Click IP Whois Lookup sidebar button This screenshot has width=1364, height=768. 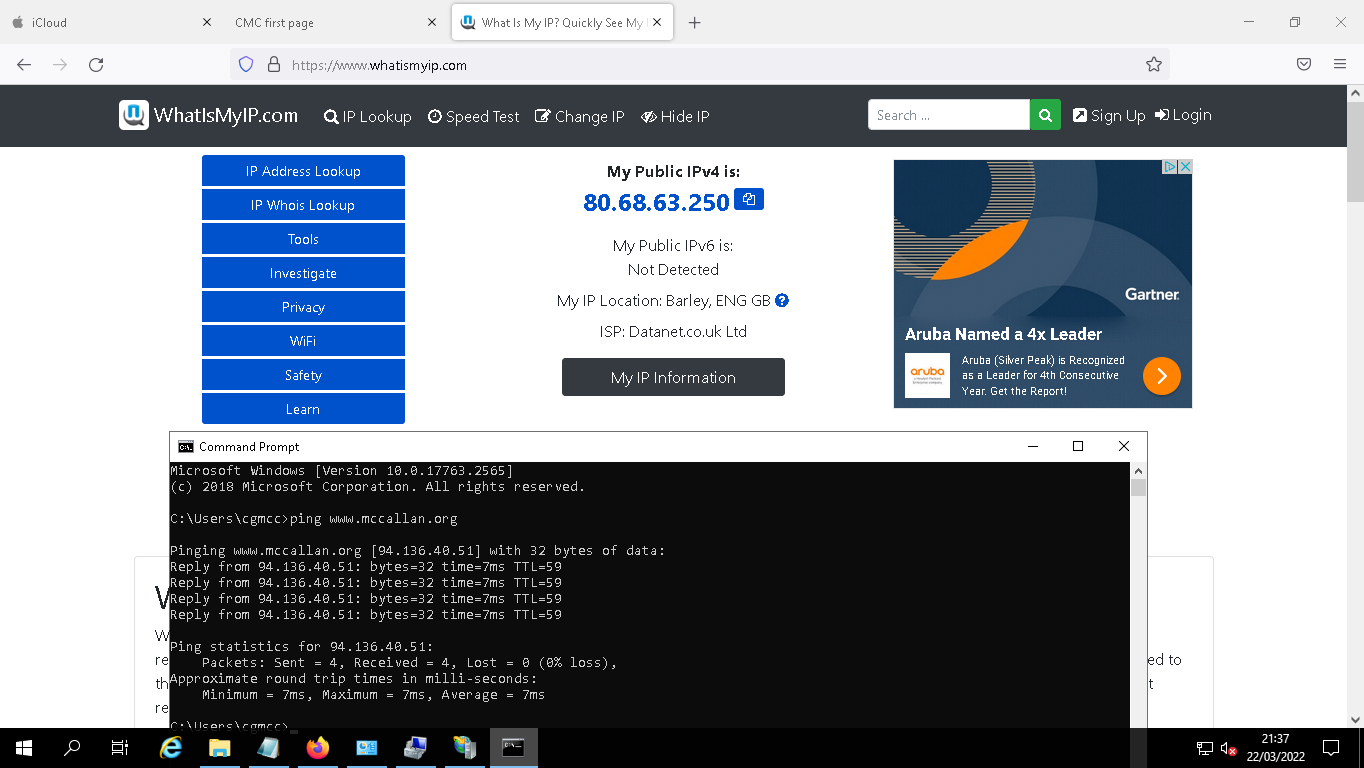(303, 205)
